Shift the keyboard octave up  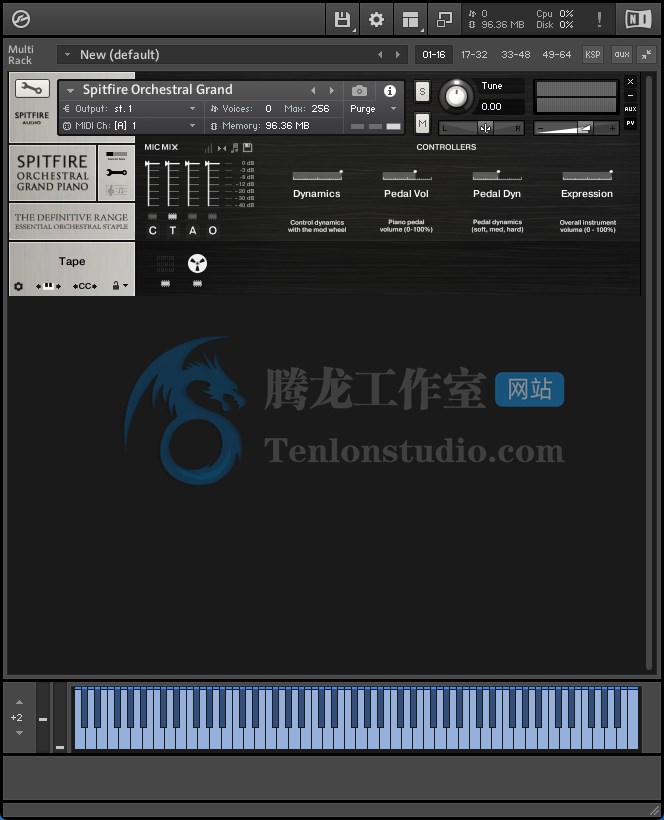[x=19, y=702]
